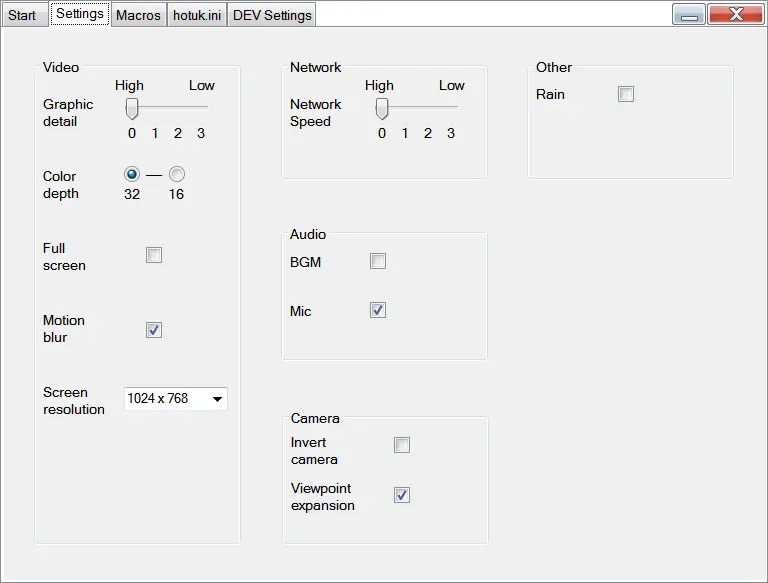This screenshot has width=768, height=583.
Task: Click the '3' mark under Network Speed slider
Action: [451, 133]
